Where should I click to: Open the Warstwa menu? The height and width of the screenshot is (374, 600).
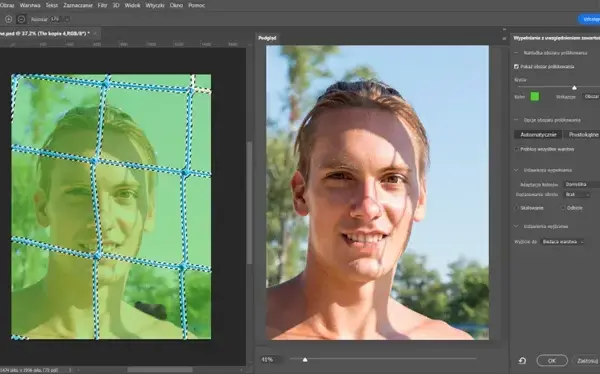coord(30,5)
